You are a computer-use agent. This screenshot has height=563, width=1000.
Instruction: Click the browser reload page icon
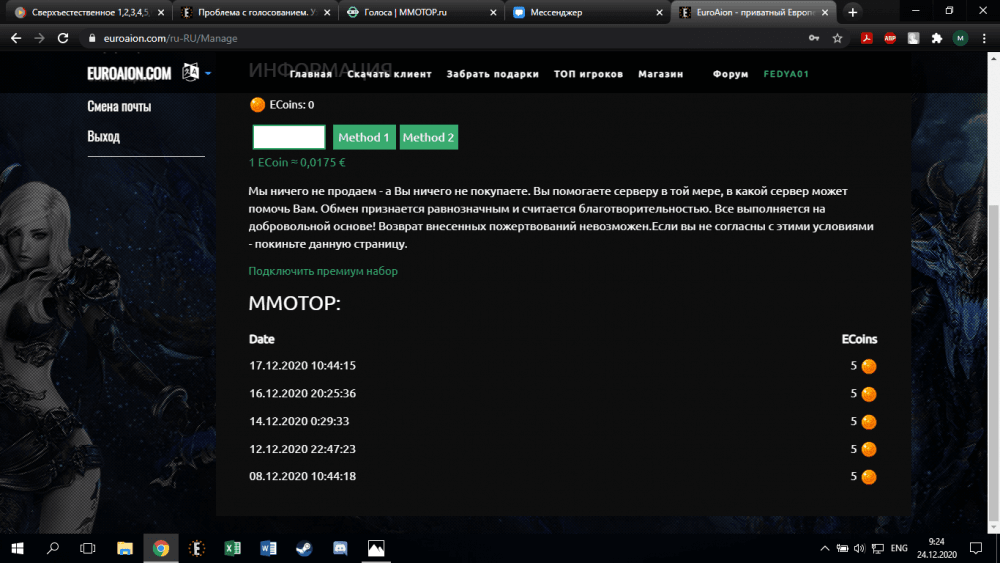pyautogui.click(x=63, y=38)
